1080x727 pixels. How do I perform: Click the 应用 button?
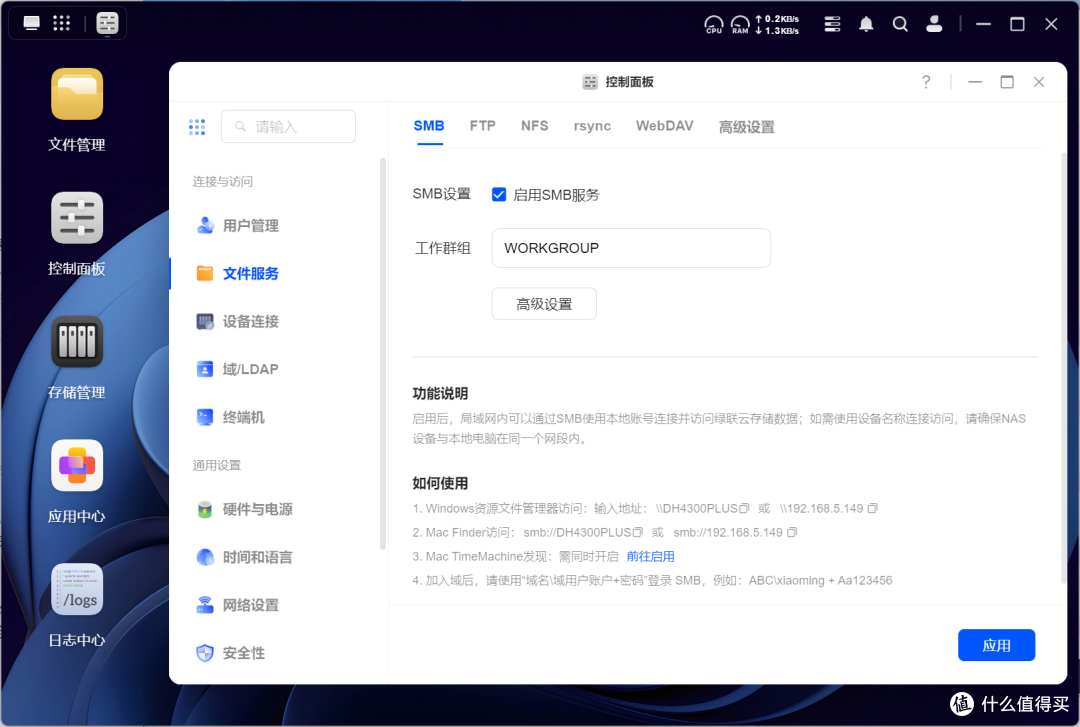click(996, 645)
